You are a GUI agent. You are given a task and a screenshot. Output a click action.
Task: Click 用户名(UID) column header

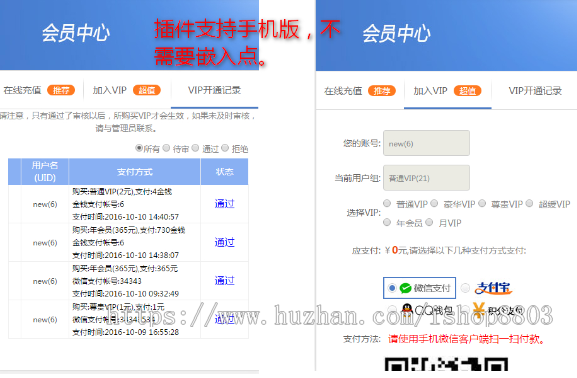45,172
